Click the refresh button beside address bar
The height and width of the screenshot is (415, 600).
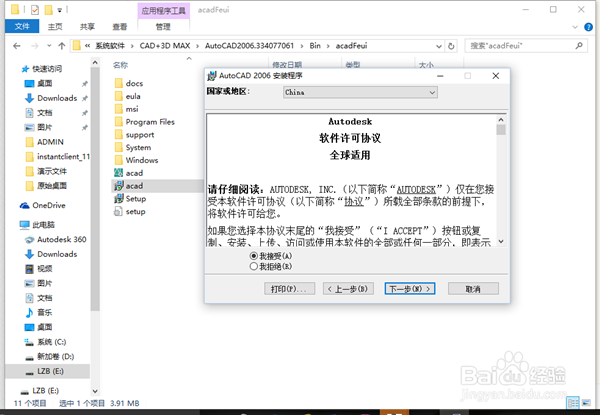(451, 46)
